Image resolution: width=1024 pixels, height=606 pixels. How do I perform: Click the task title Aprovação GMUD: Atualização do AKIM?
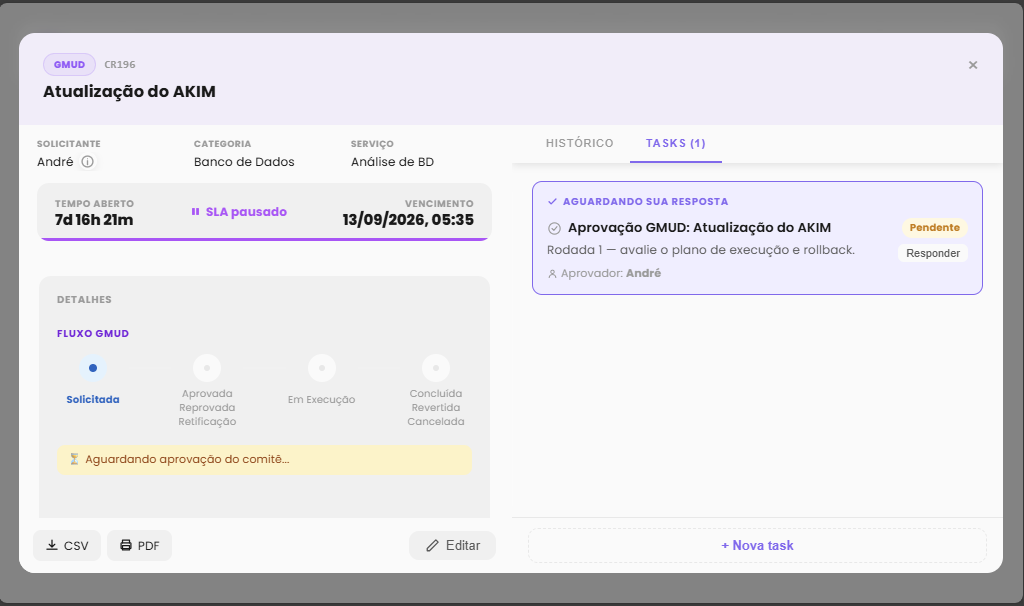coord(699,228)
